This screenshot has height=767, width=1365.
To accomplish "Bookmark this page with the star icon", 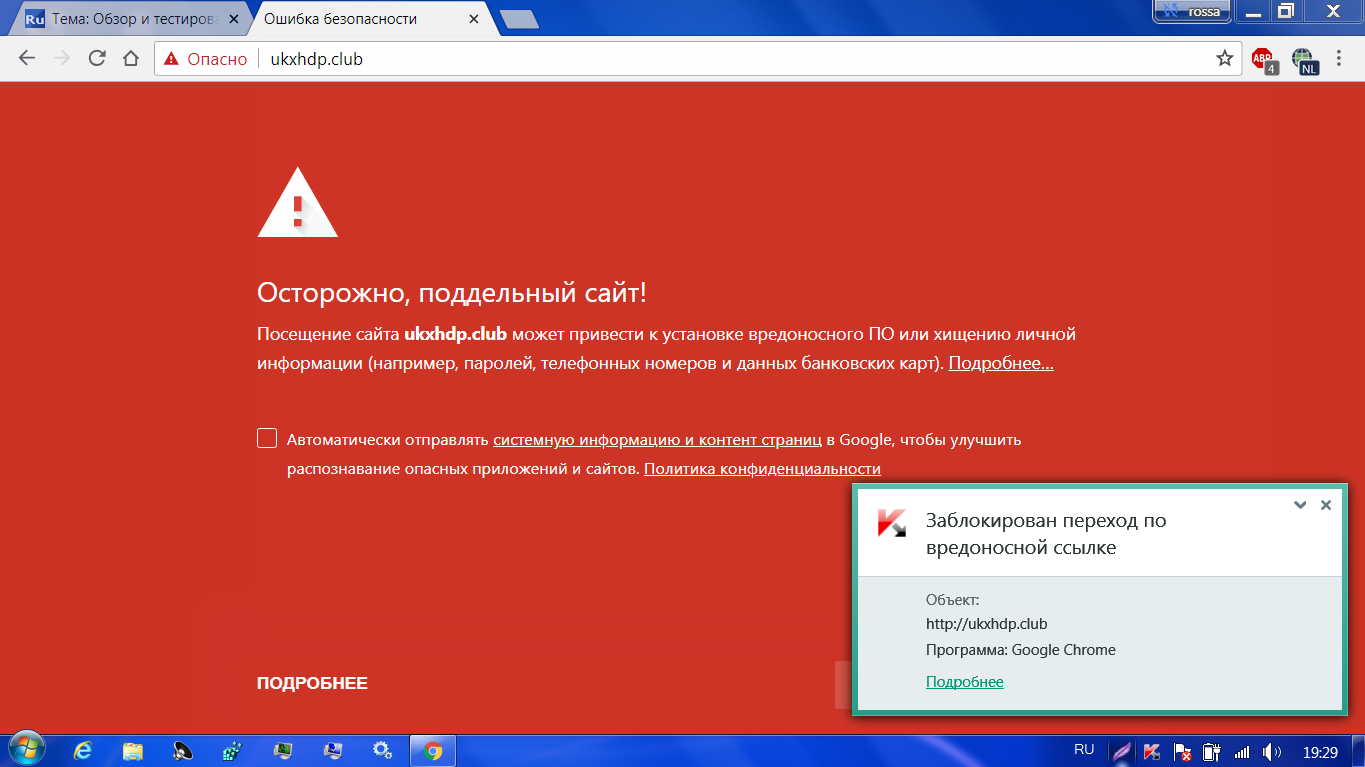I will pyautogui.click(x=1224, y=58).
